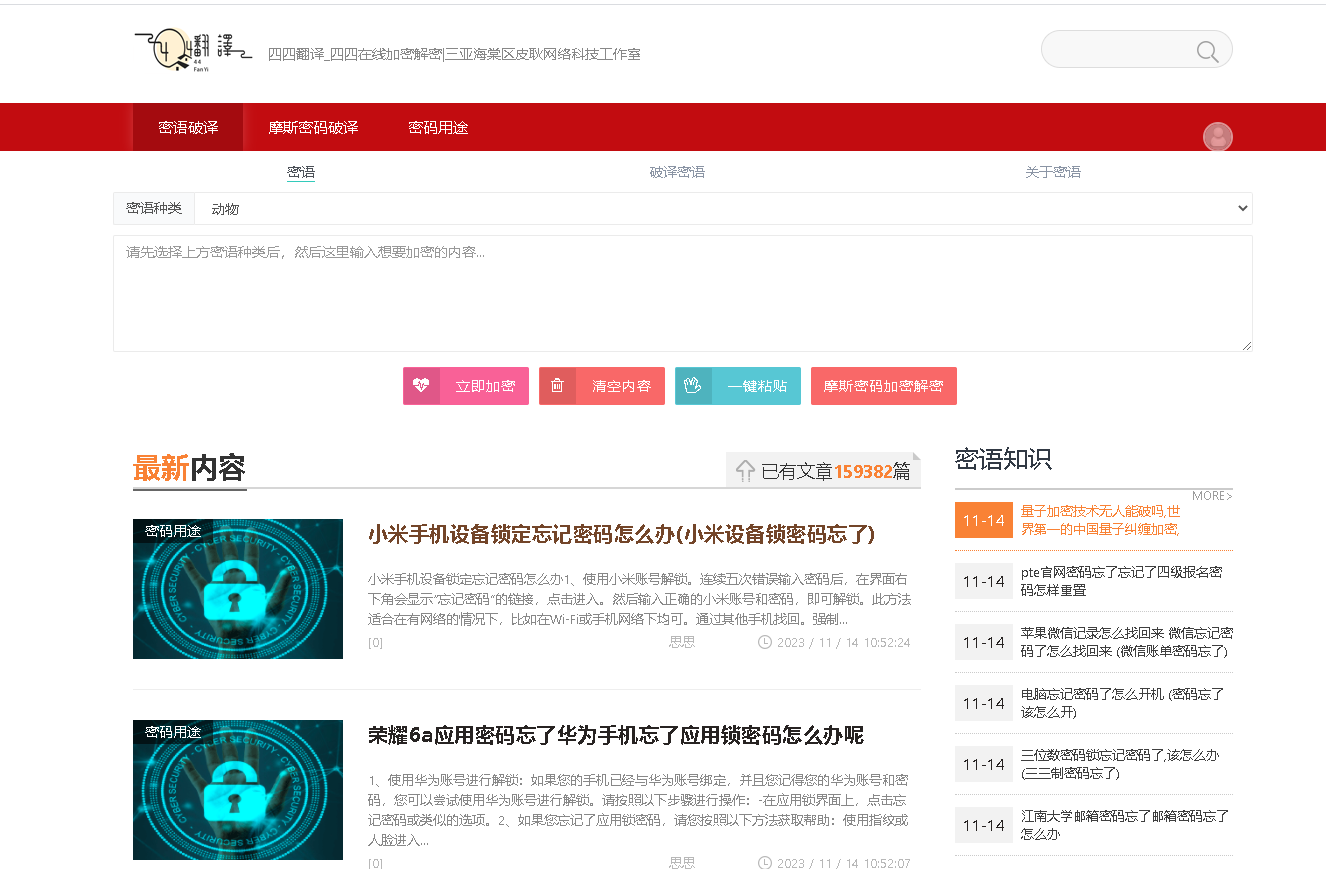Select the 破译密语 tab
This screenshot has width=1326, height=869.
678,172
